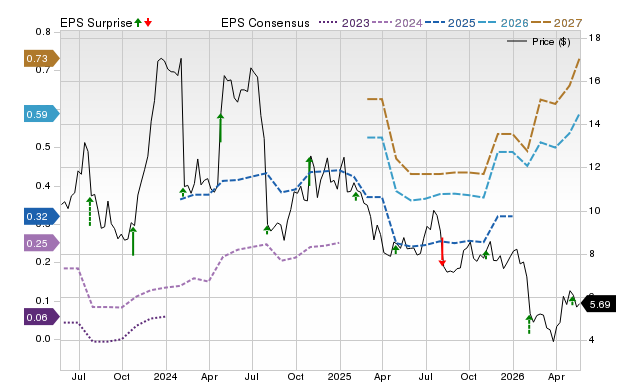
Task: Click the 0.8 label on the EPS axis
Action: 43,32
